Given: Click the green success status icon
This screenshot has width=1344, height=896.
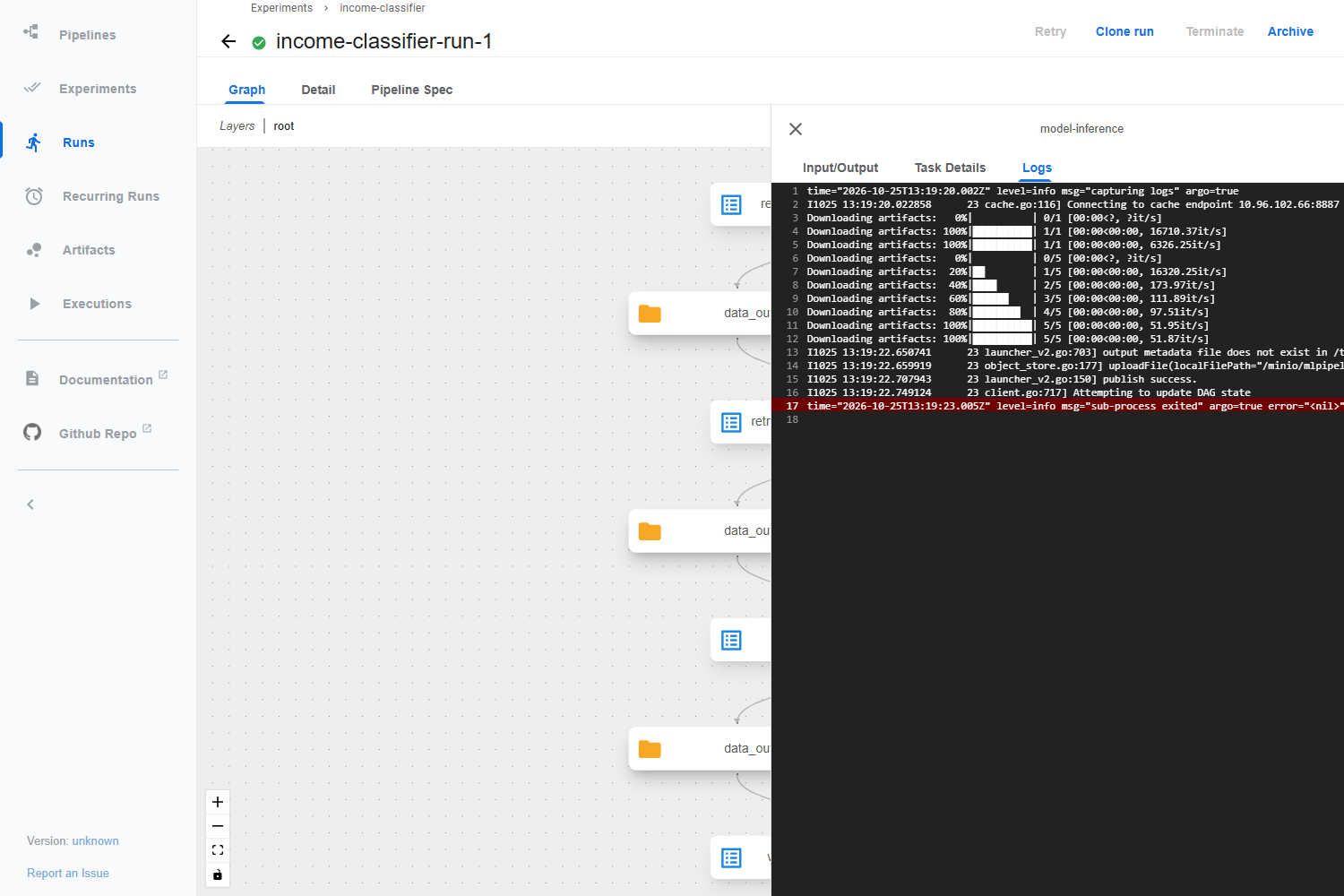Looking at the screenshot, I should click(259, 42).
